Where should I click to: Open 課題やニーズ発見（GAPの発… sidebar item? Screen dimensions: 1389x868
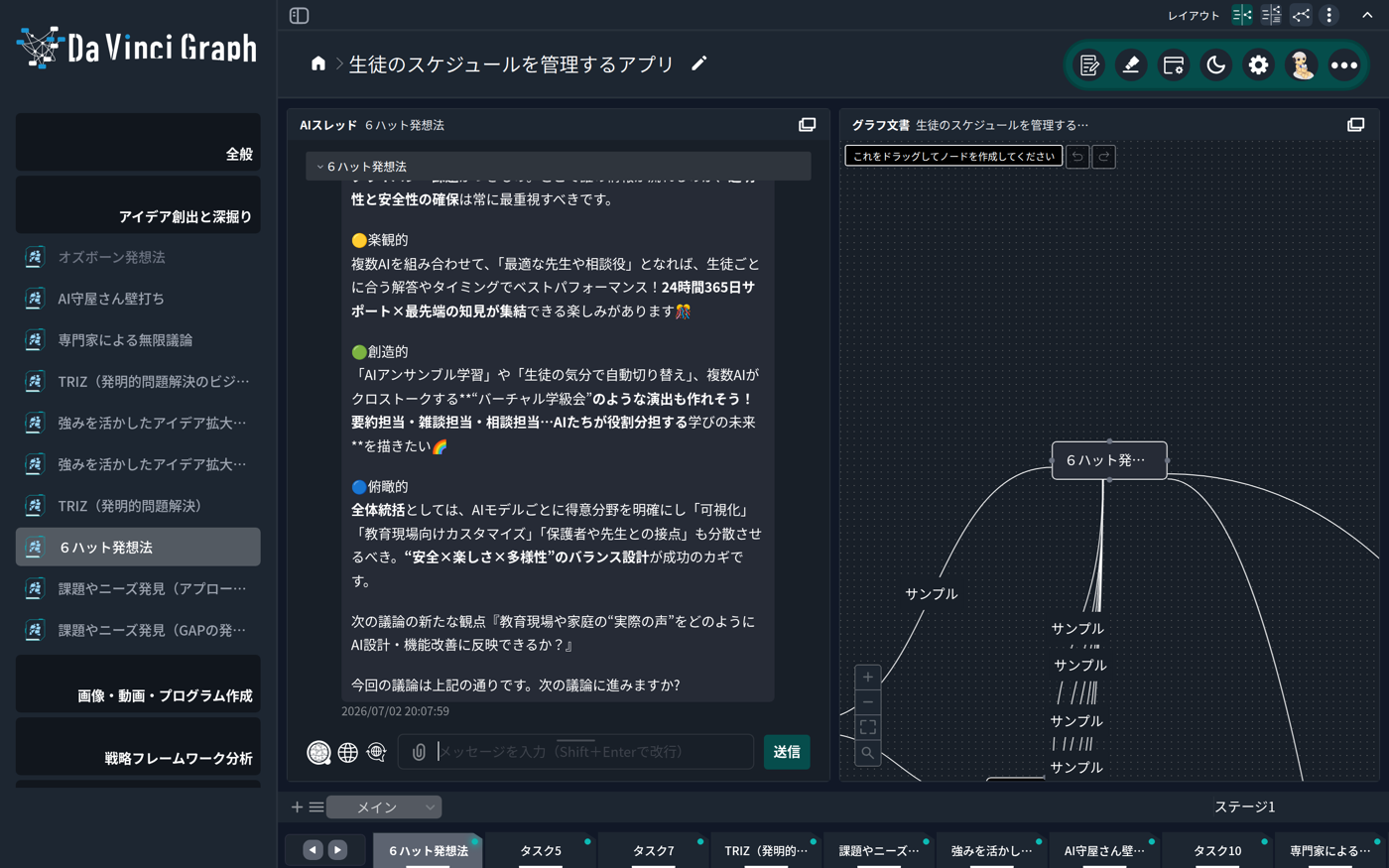tap(138, 630)
